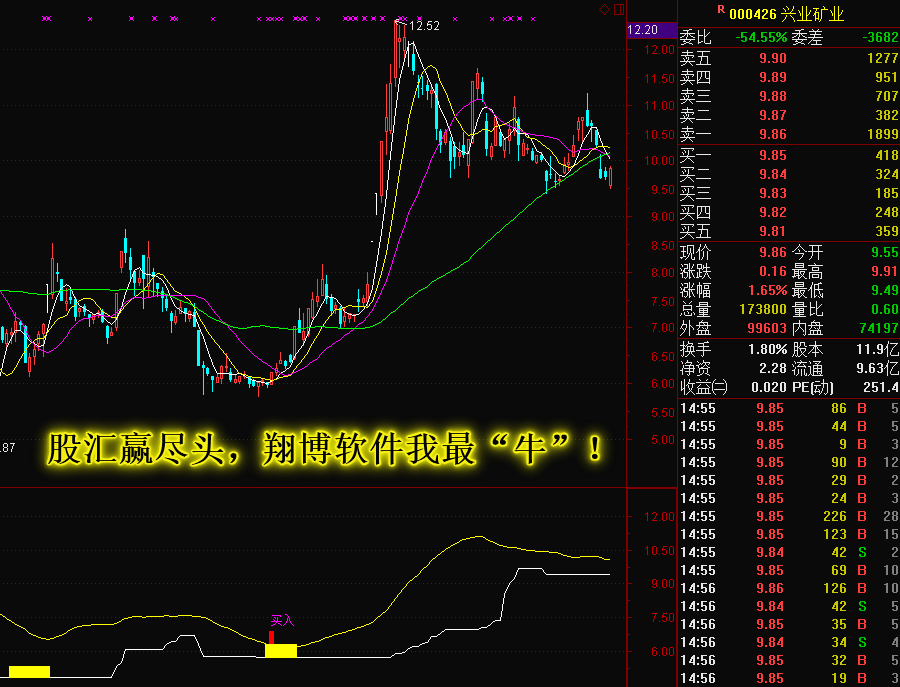Click the 14:55 trade with volume 226
This screenshot has width=900, height=687.
[x=789, y=517]
